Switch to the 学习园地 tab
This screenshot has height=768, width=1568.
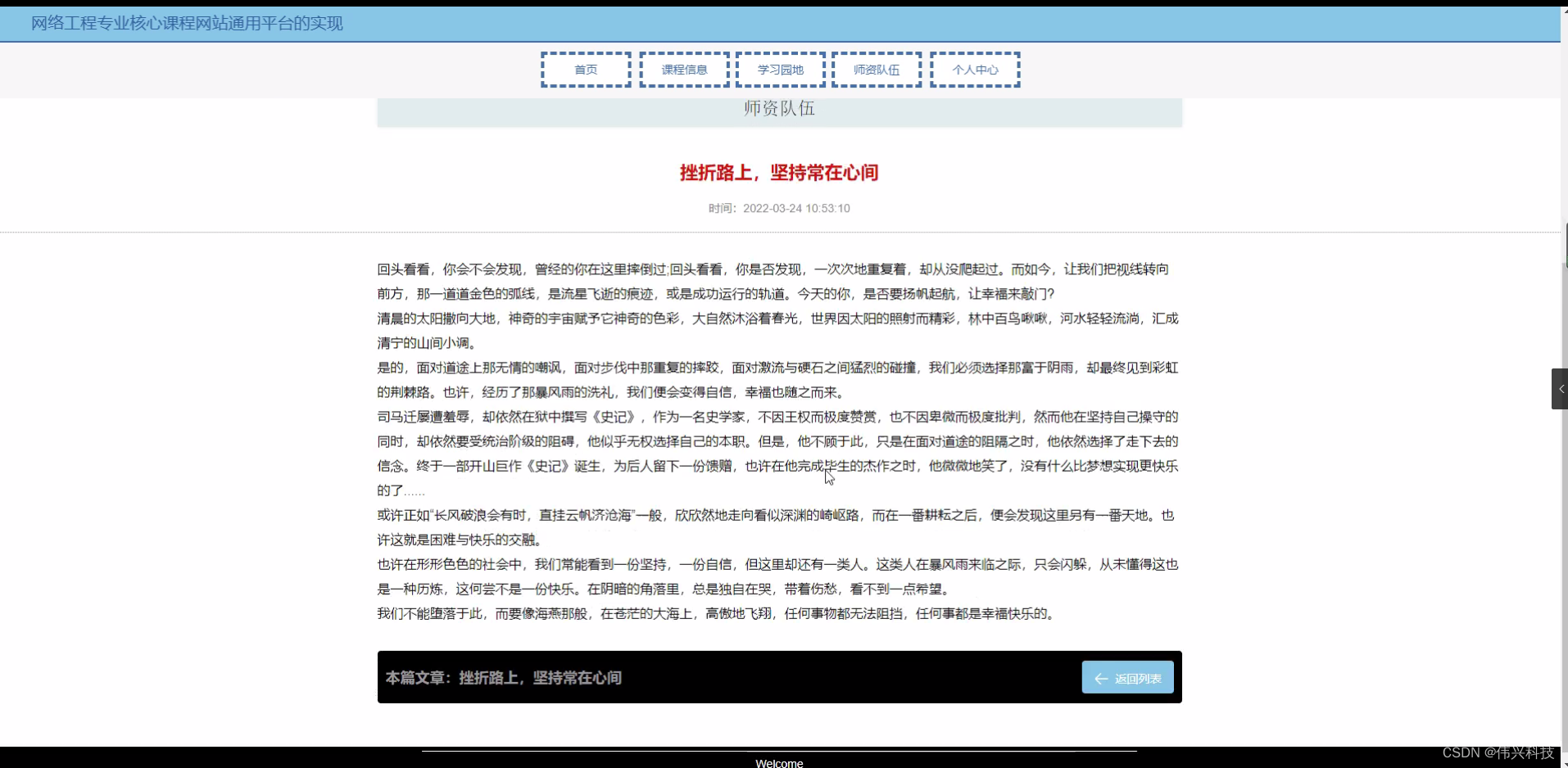[779, 70]
